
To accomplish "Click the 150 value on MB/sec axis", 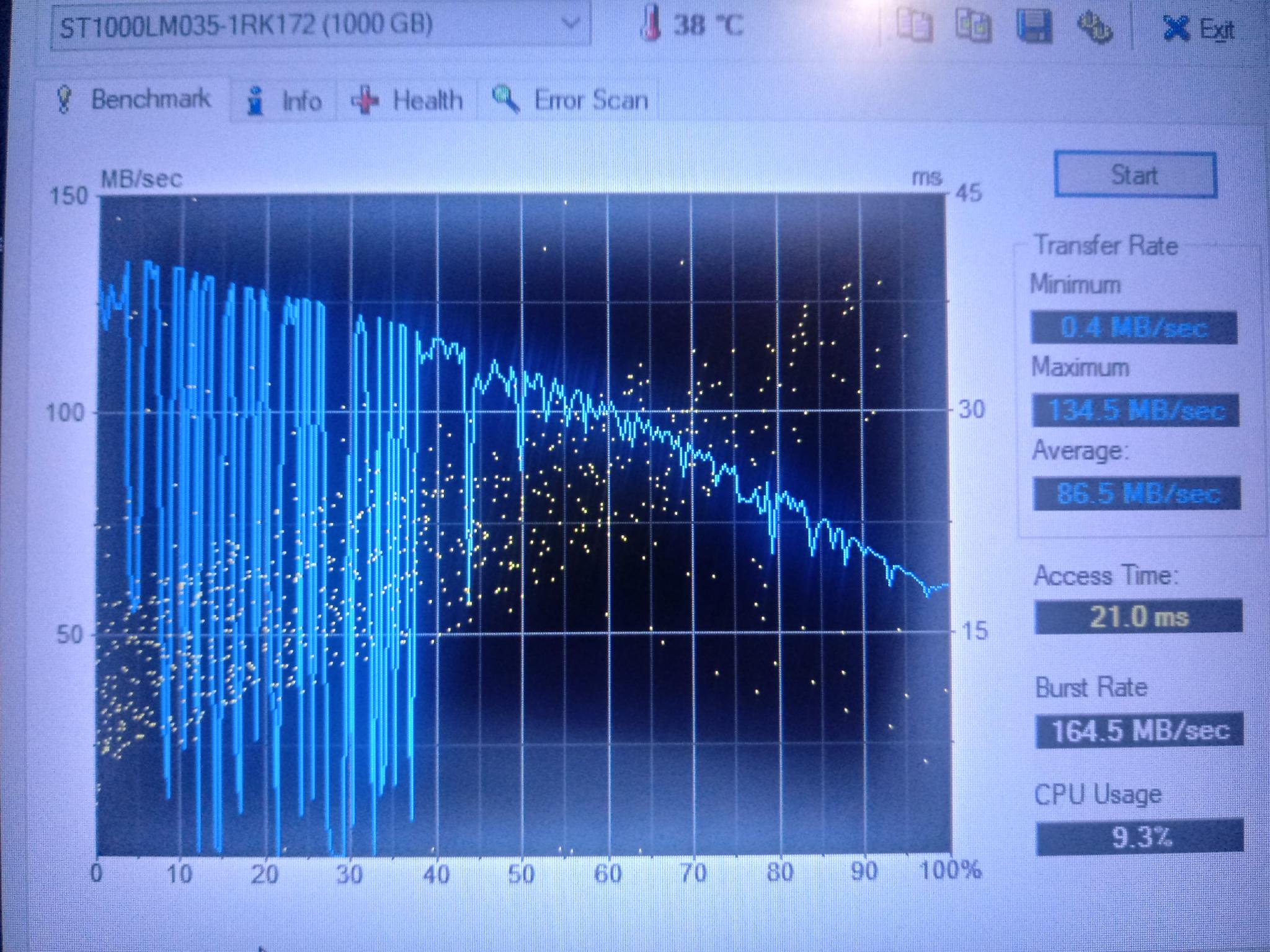I will (x=68, y=196).
